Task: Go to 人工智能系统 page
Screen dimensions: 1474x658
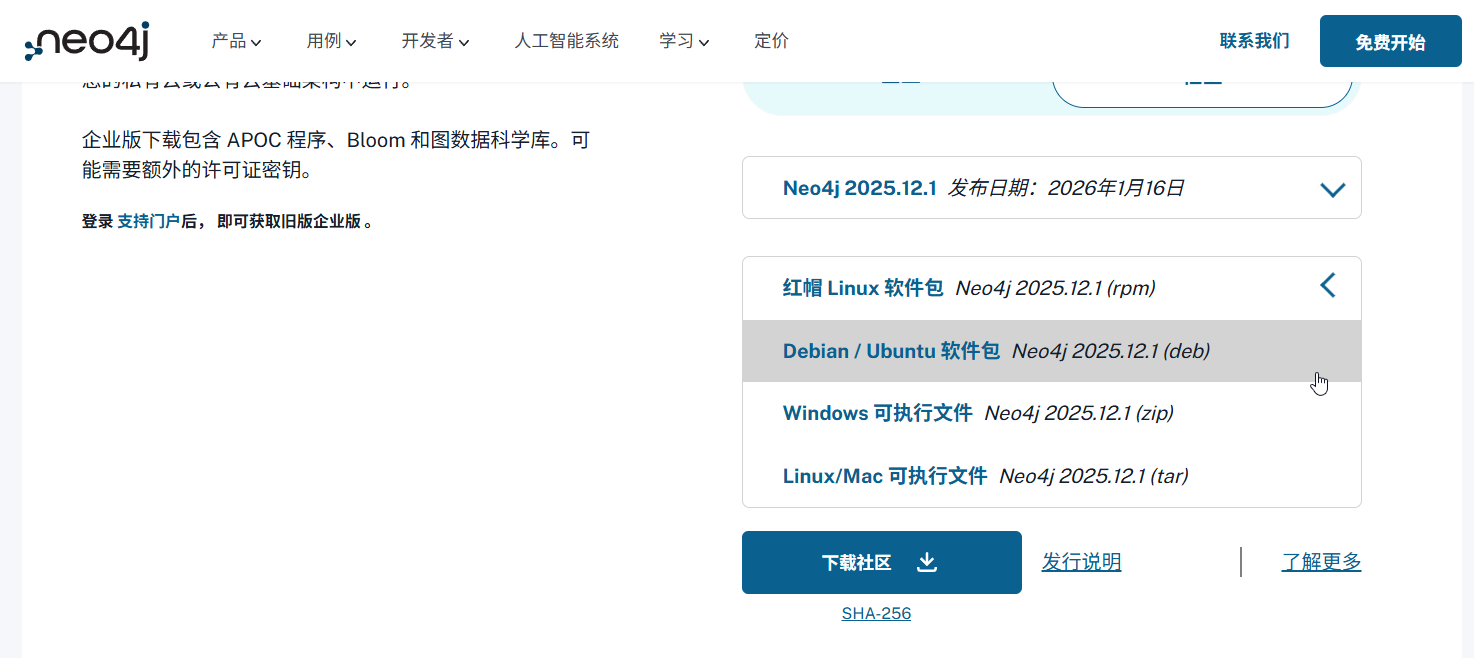Action: [x=566, y=41]
